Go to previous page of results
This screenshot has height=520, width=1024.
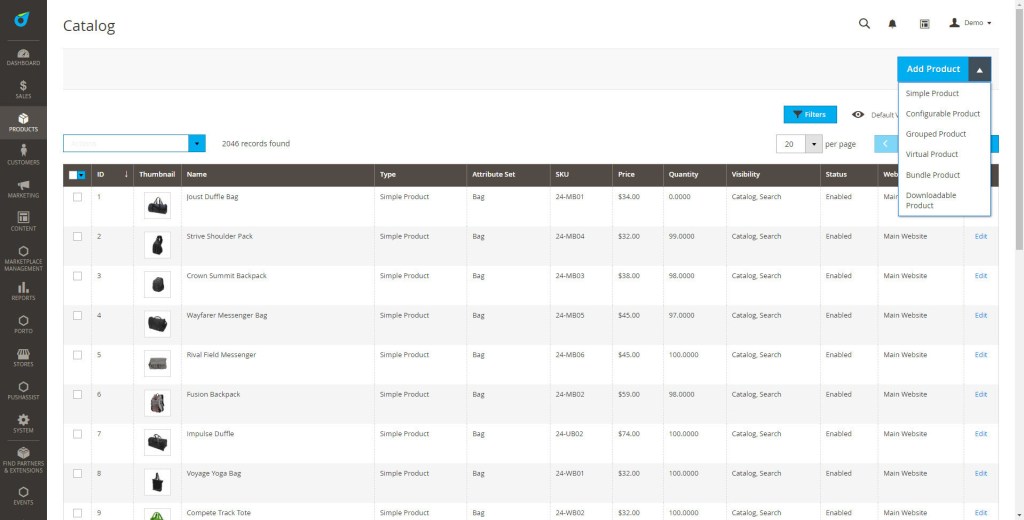pyautogui.click(x=886, y=144)
